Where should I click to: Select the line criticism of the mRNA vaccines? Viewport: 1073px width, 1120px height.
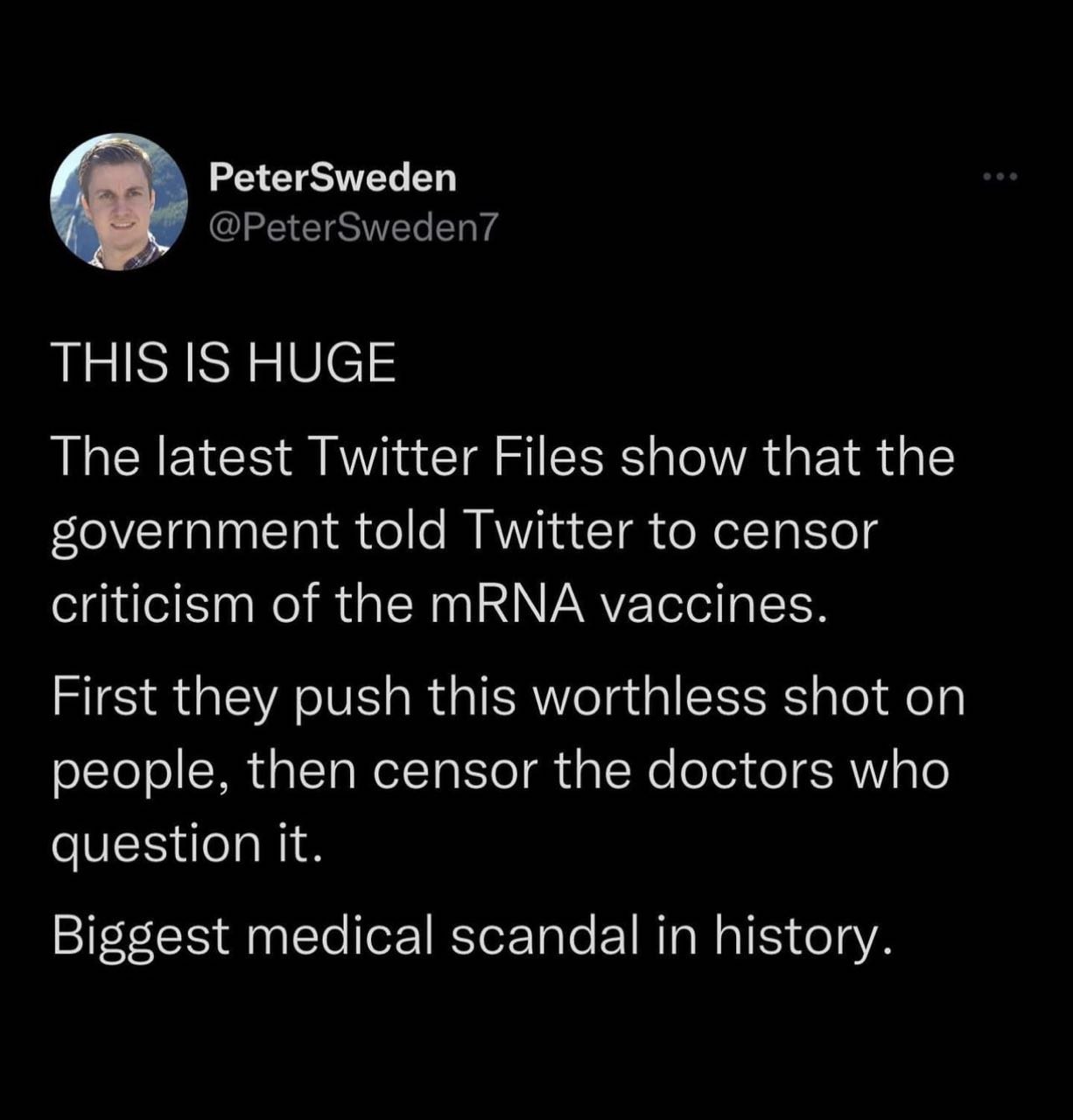(x=439, y=605)
